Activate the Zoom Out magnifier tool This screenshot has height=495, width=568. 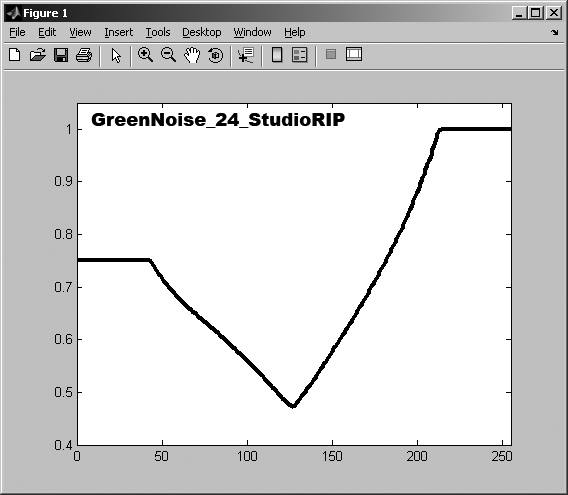[x=168, y=55]
